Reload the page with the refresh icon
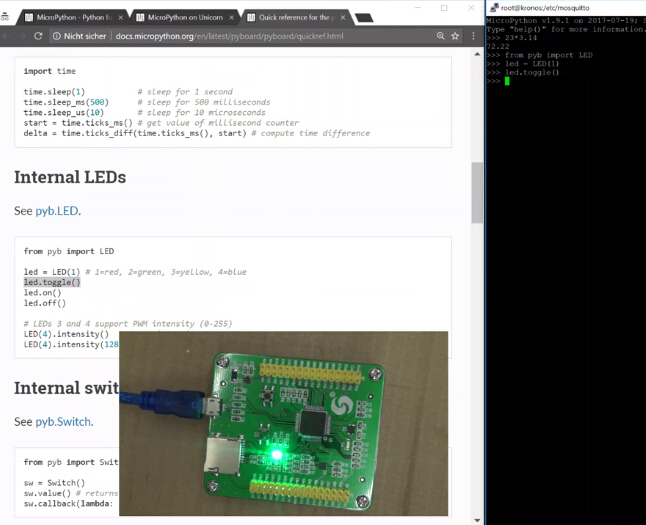Image resolution: width=646 pixels, height=525 pixels. point(39,36)
